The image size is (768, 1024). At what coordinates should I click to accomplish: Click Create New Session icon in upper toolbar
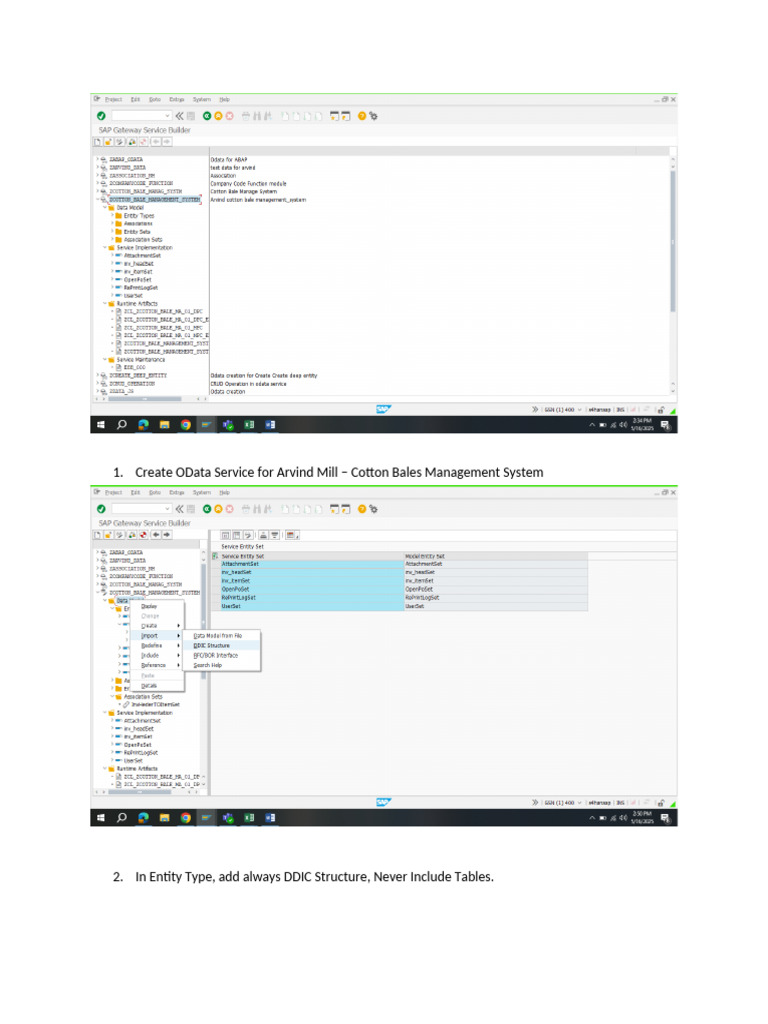click(x=334, y=116)
